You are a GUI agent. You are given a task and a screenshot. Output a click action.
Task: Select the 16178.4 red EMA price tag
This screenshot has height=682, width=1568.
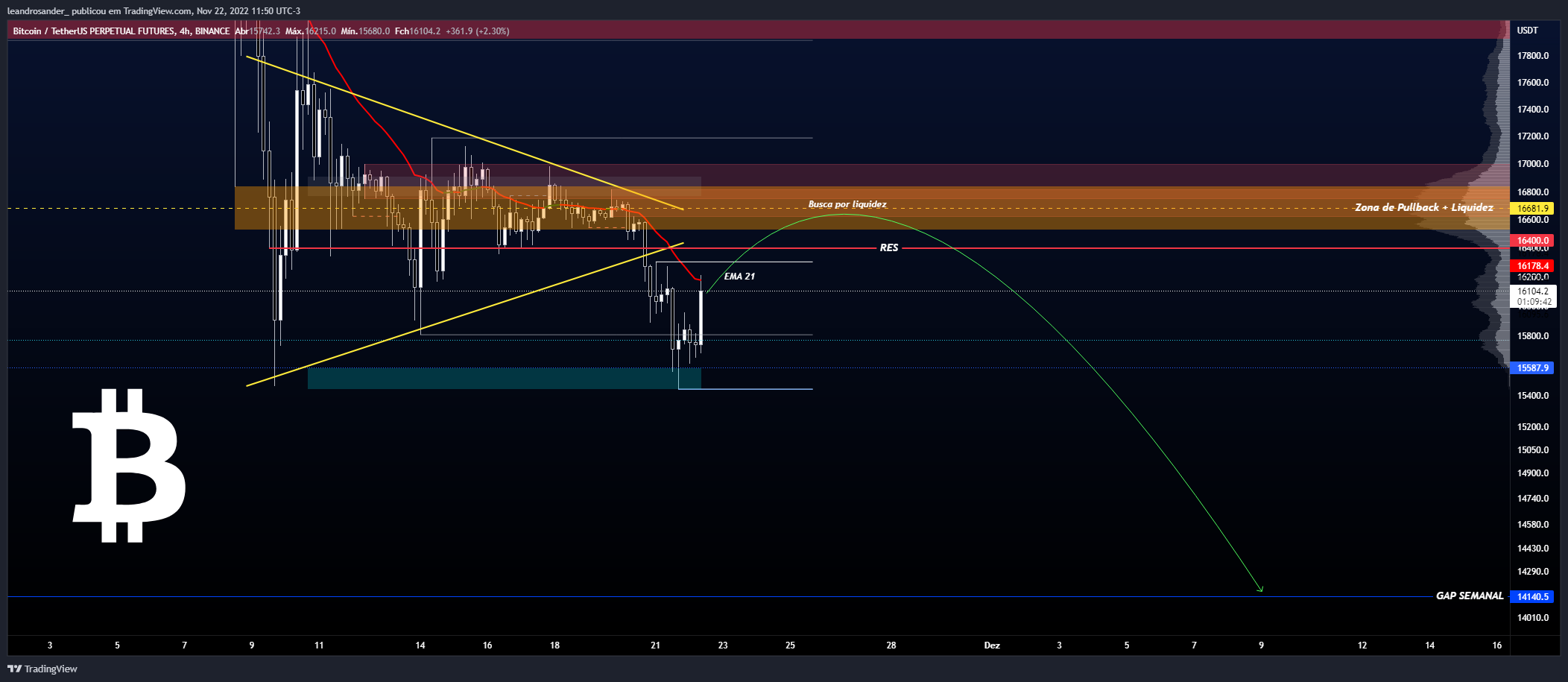point(1532,266)
